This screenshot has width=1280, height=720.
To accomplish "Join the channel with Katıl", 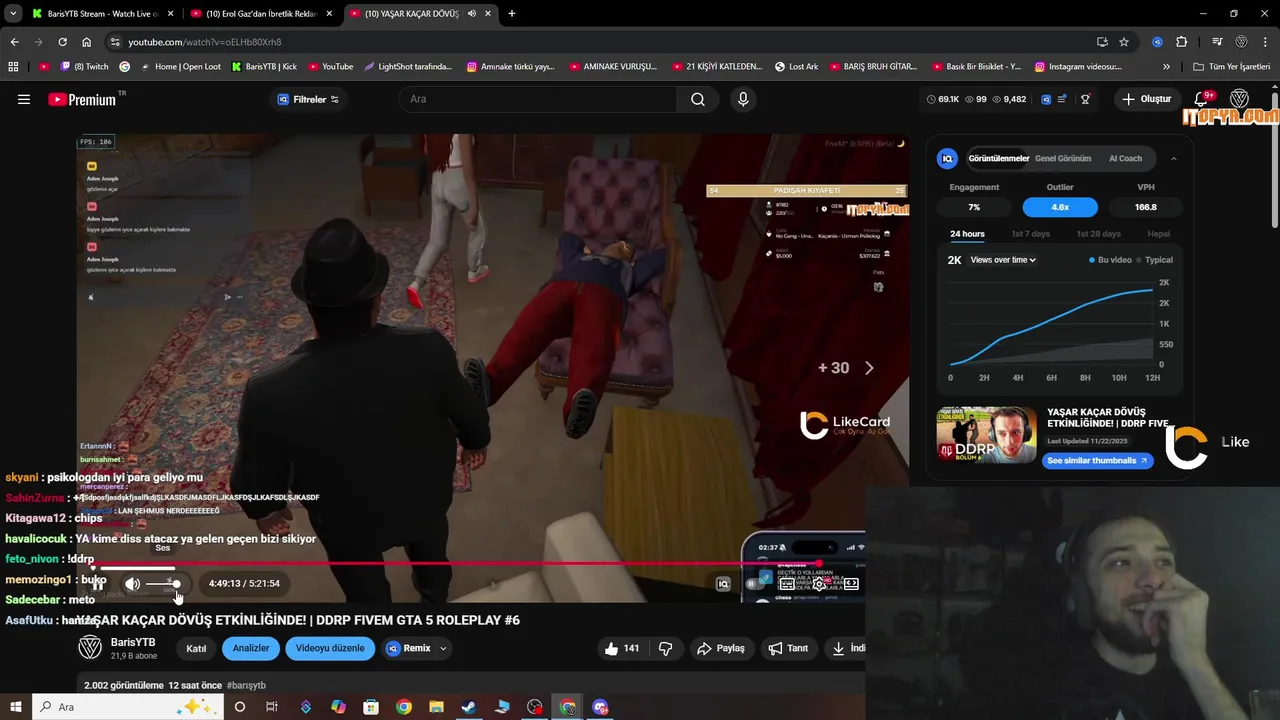I will coord(196,648).
